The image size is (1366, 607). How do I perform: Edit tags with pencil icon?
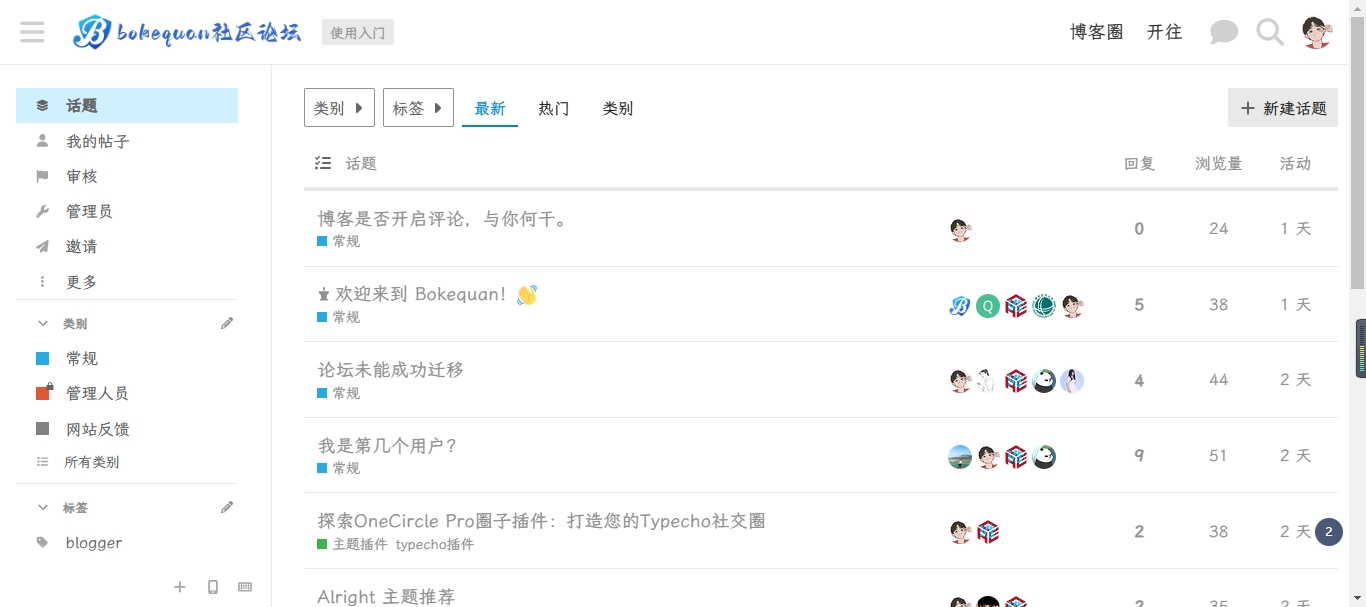point(227,507)
